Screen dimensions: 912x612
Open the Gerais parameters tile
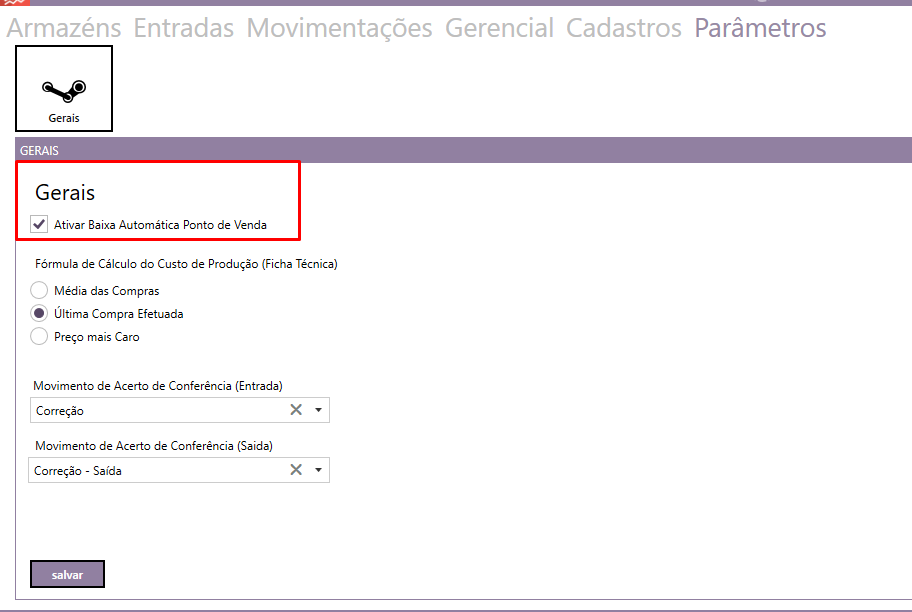pos(64,89)
